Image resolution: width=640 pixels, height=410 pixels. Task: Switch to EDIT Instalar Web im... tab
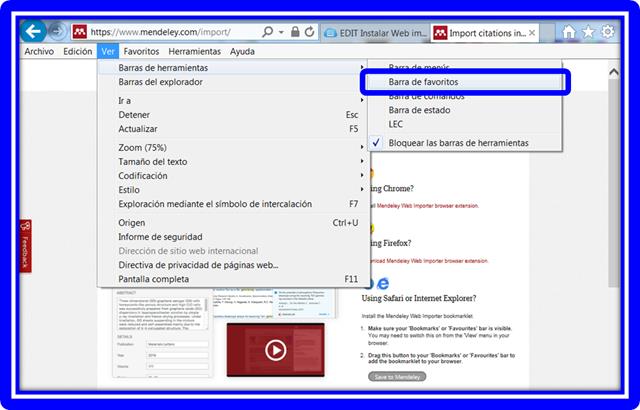click(376, 33)
